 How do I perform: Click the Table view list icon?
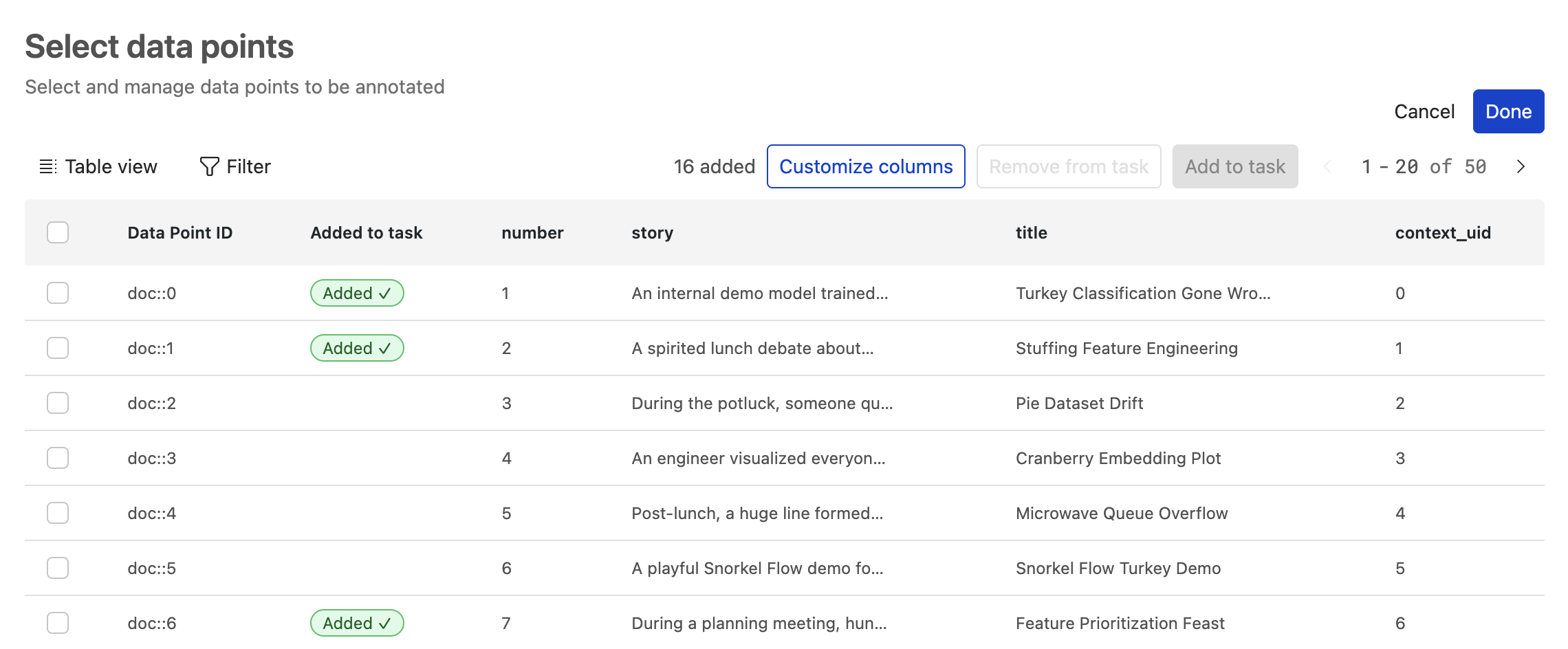point(47,166)
